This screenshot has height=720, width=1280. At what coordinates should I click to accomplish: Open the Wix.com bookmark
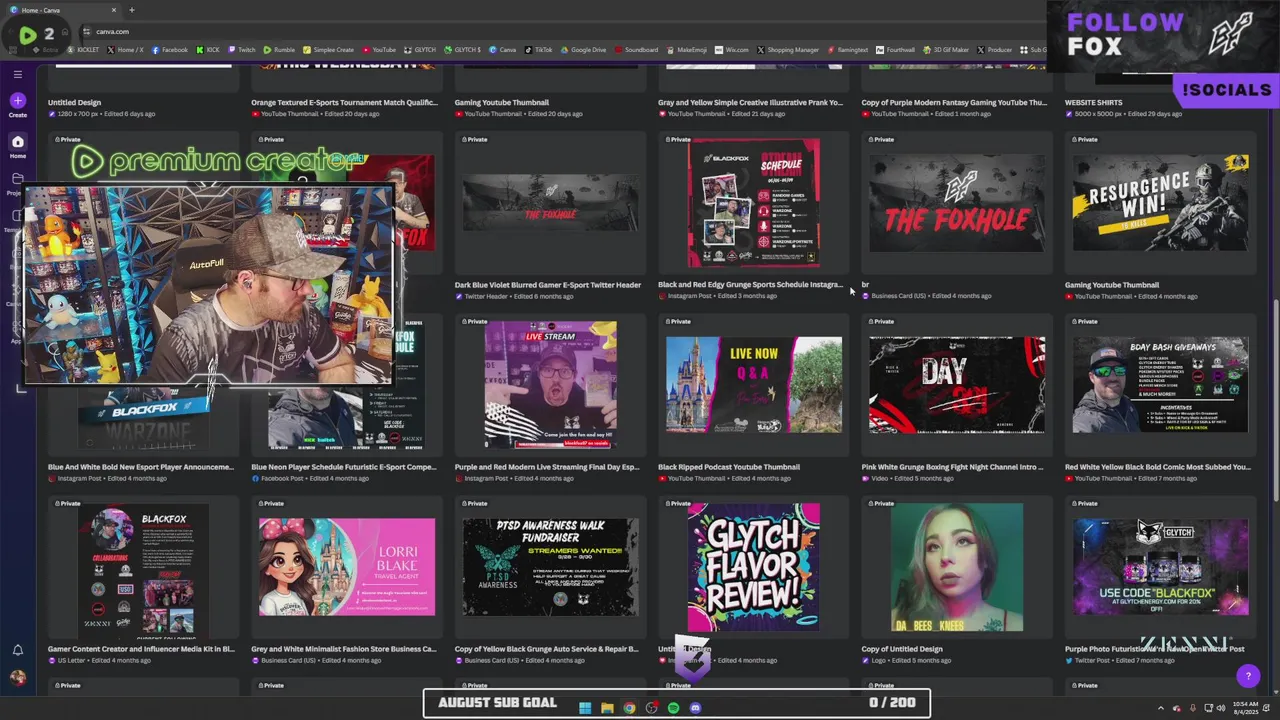point(732,49)
